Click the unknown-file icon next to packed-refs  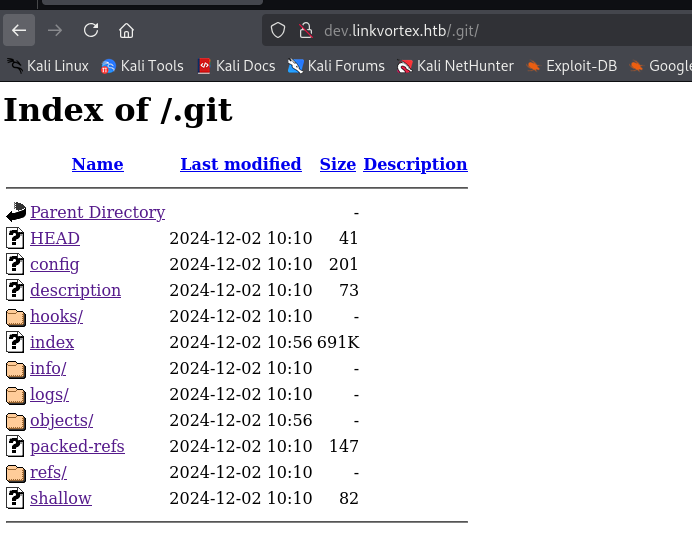pyautogui.click(x=15, y=446)
